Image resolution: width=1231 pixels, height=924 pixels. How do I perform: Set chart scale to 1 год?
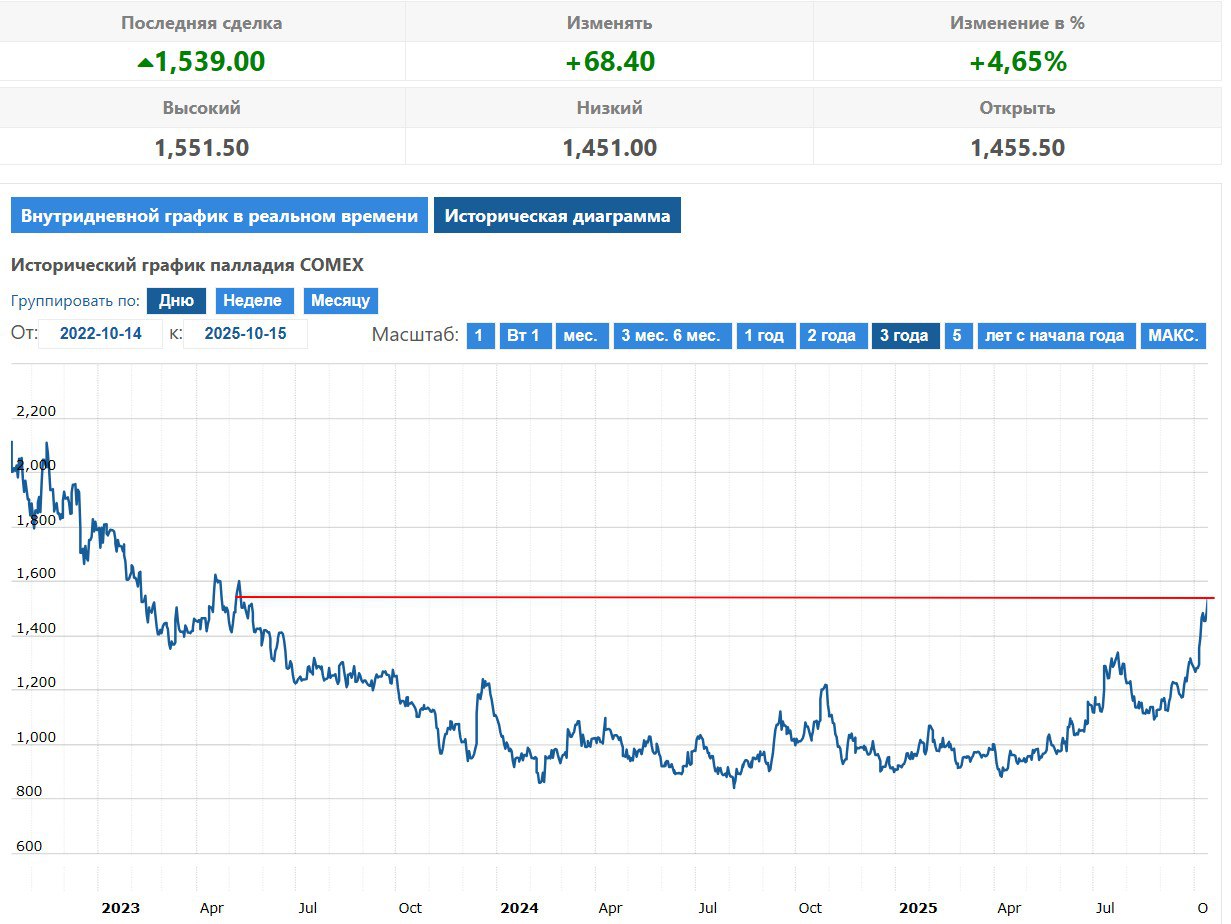(x=766, y=336)
